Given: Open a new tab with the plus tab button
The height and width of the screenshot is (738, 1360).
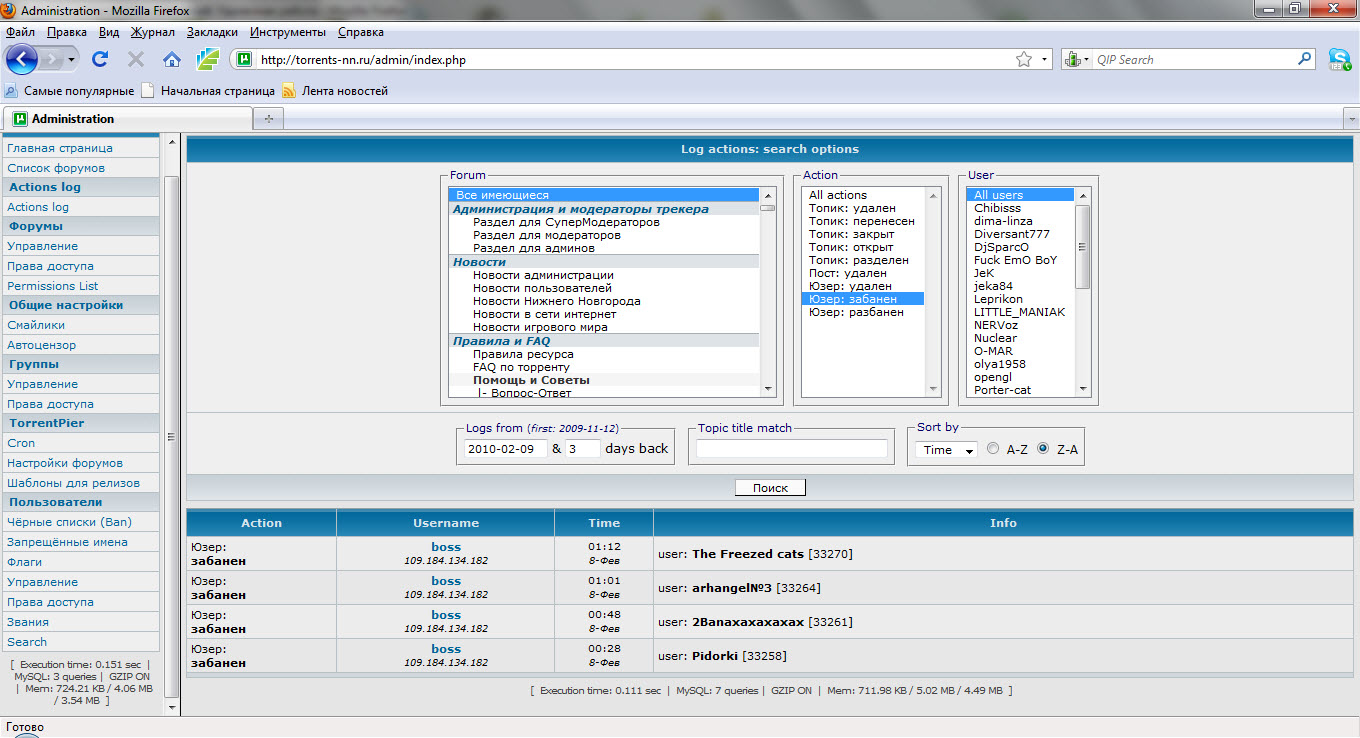Looking at the screenshot, I should (269, 118).
